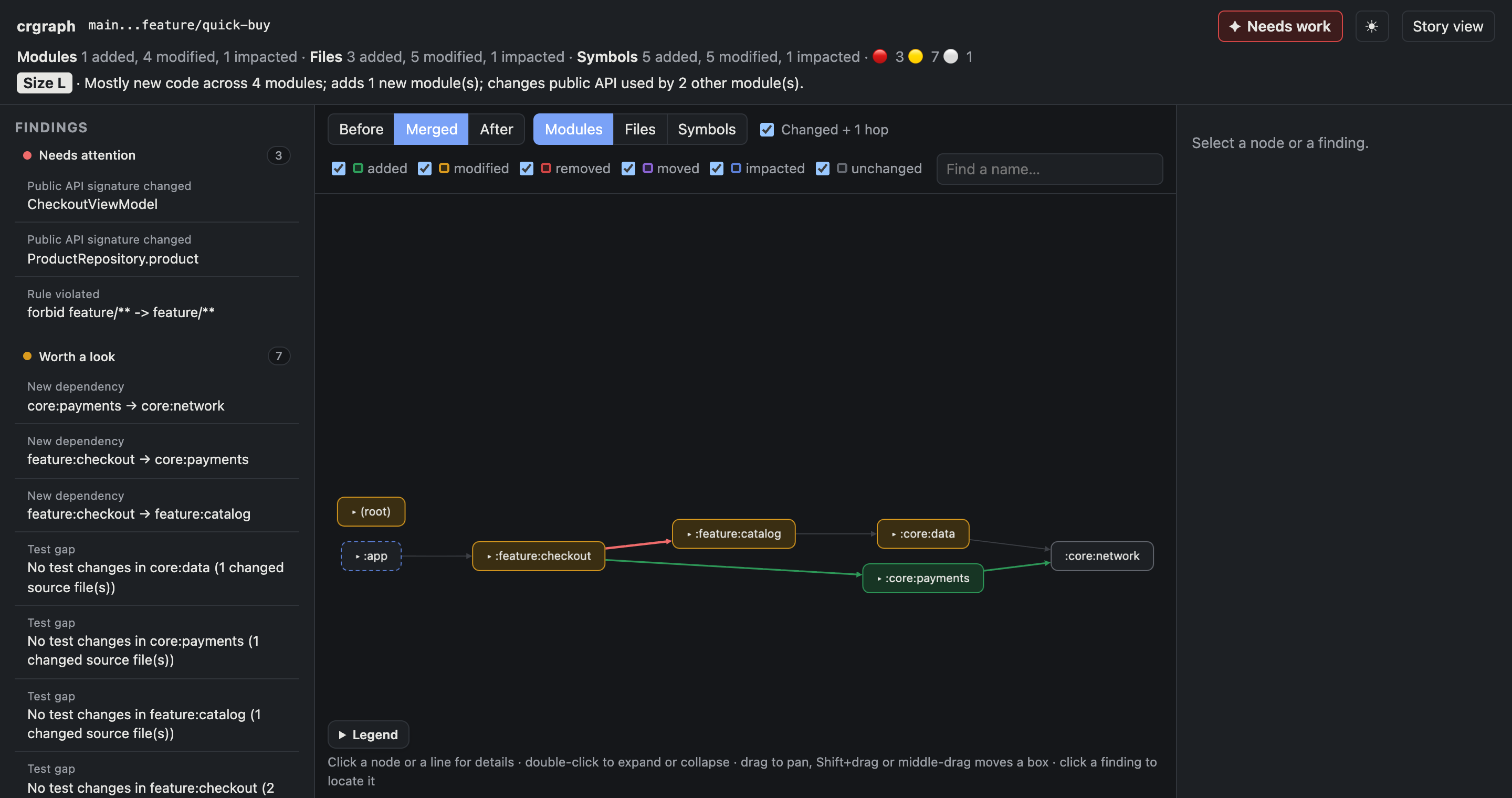Expand the :feature:checkout node arrow
Screen dimensions: 1512x798
click(x=489, y=556)
